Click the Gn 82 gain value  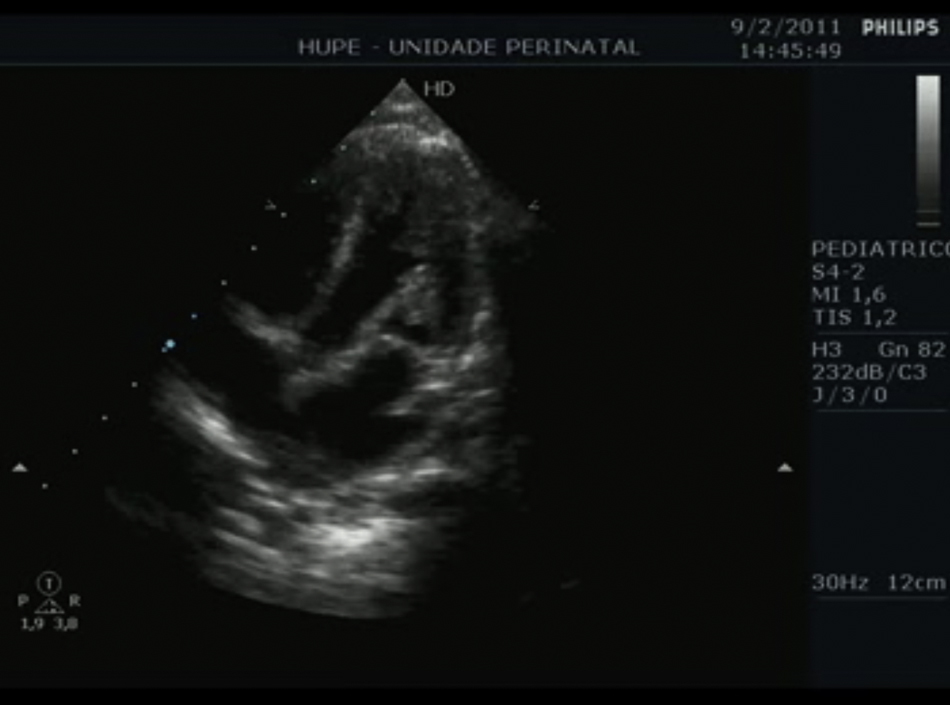point(911,349)
